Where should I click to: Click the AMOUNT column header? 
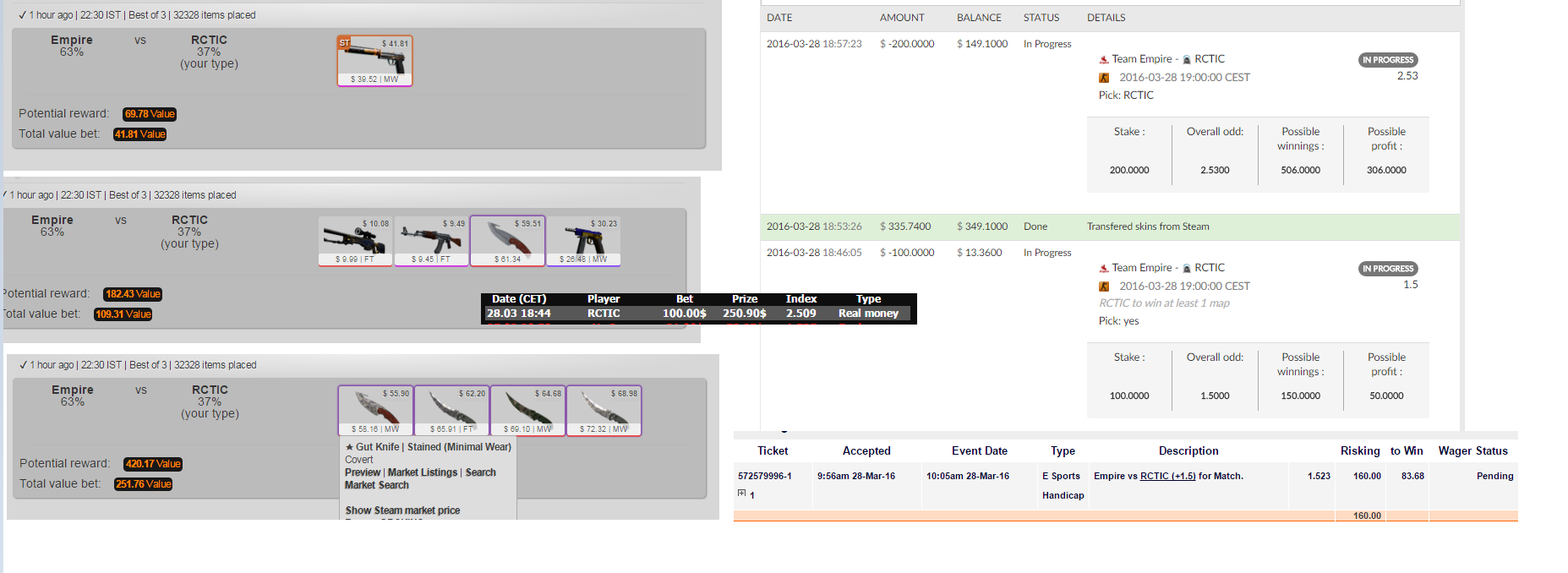(x=902, y=18)
